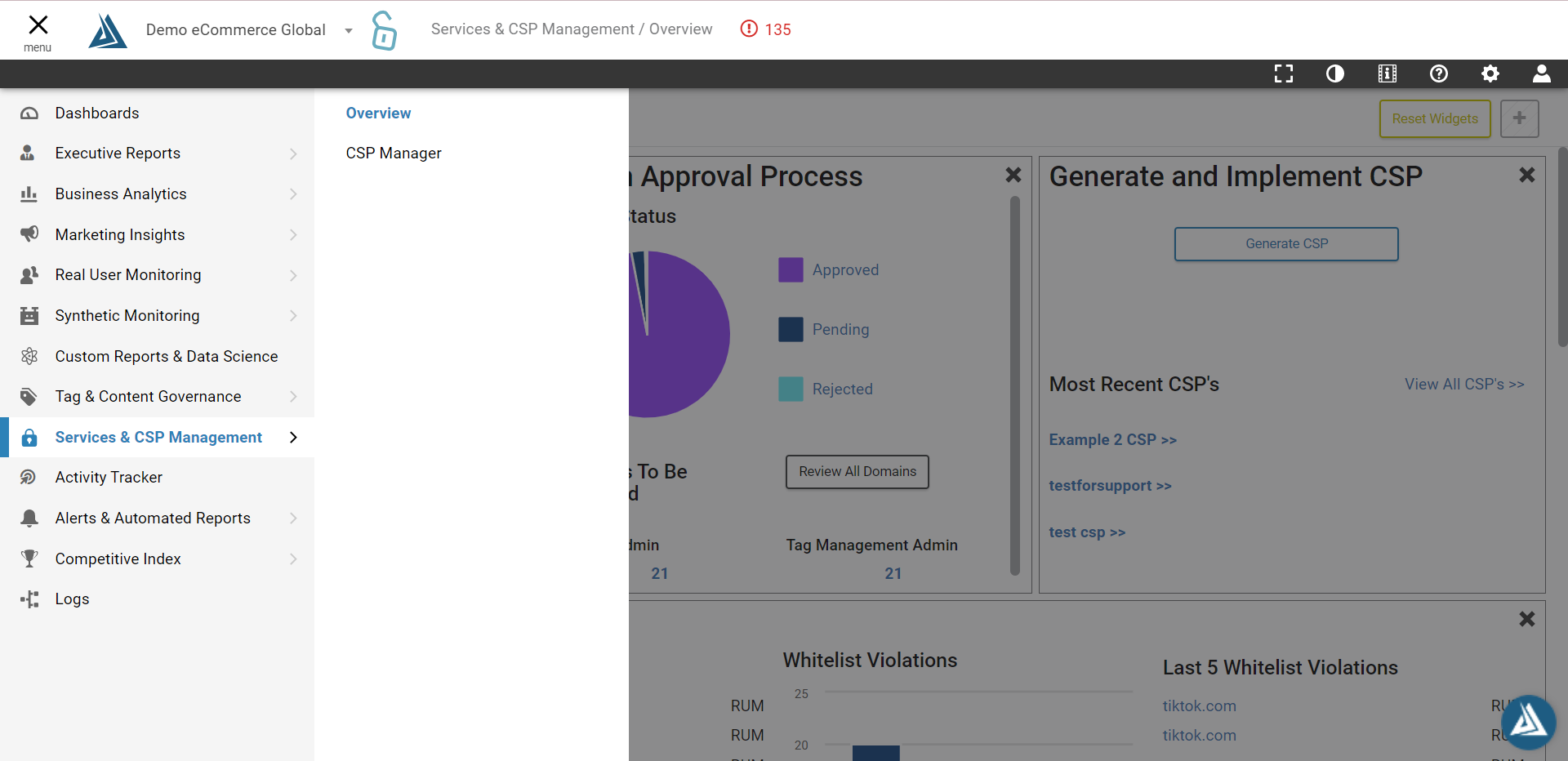Open the Demo eCommerce Global site dropdown
Image resolution: width=1568 pixels, height=761 pixels.
(349, 31)
